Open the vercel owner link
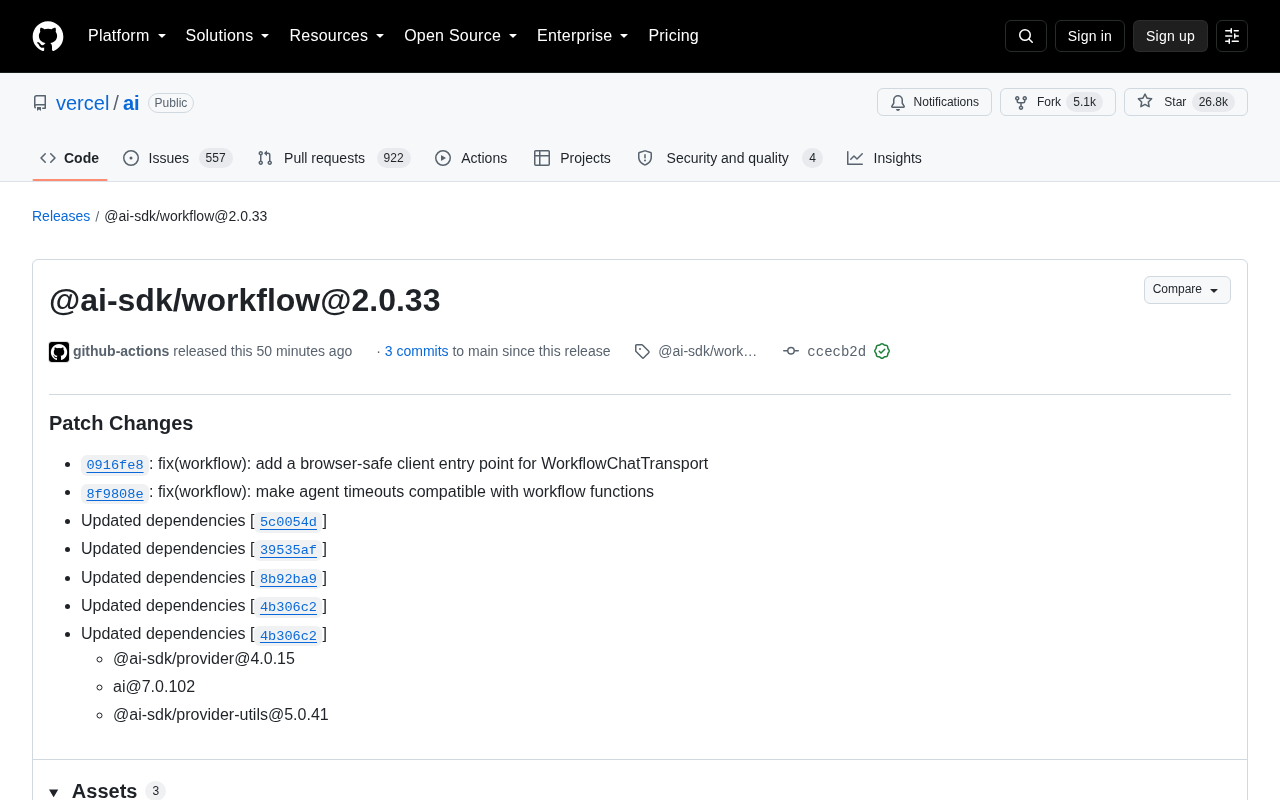 (x=82, y=103)
